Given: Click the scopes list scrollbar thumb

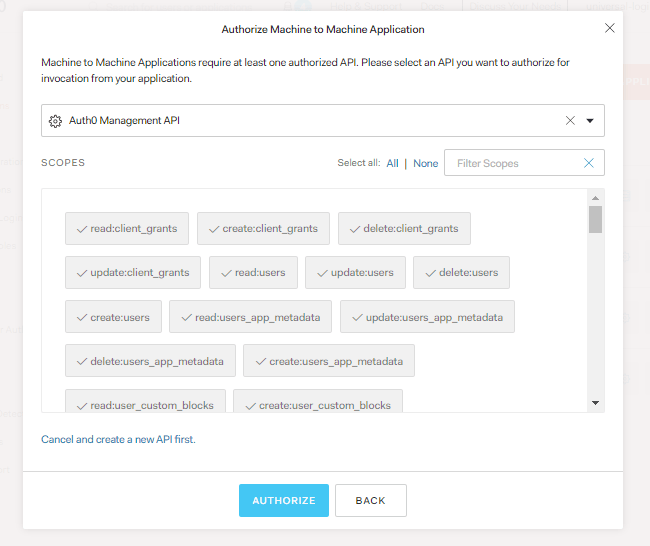Looking at the screenshot, I should [x=595, y=220].
